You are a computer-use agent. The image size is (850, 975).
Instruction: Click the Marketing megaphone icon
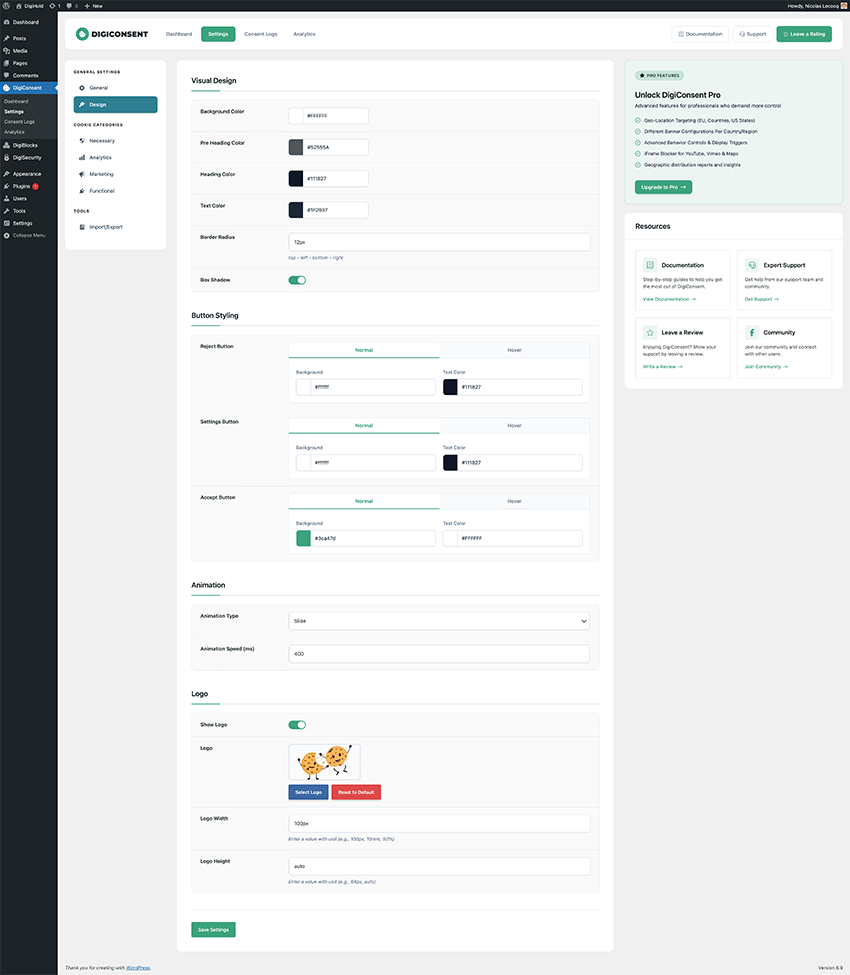tap(81, 174)
